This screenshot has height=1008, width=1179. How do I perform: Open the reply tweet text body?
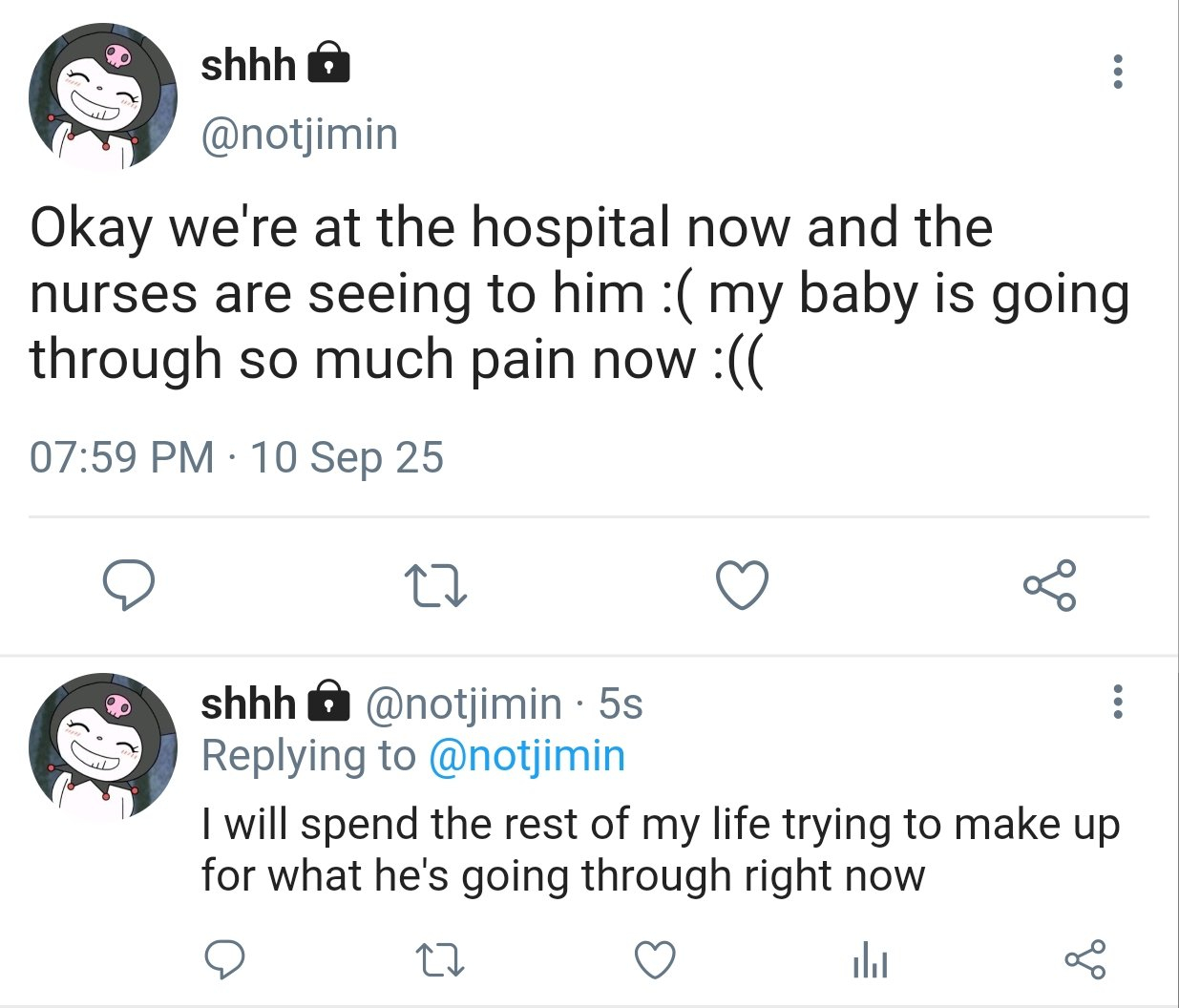point(659,850)
